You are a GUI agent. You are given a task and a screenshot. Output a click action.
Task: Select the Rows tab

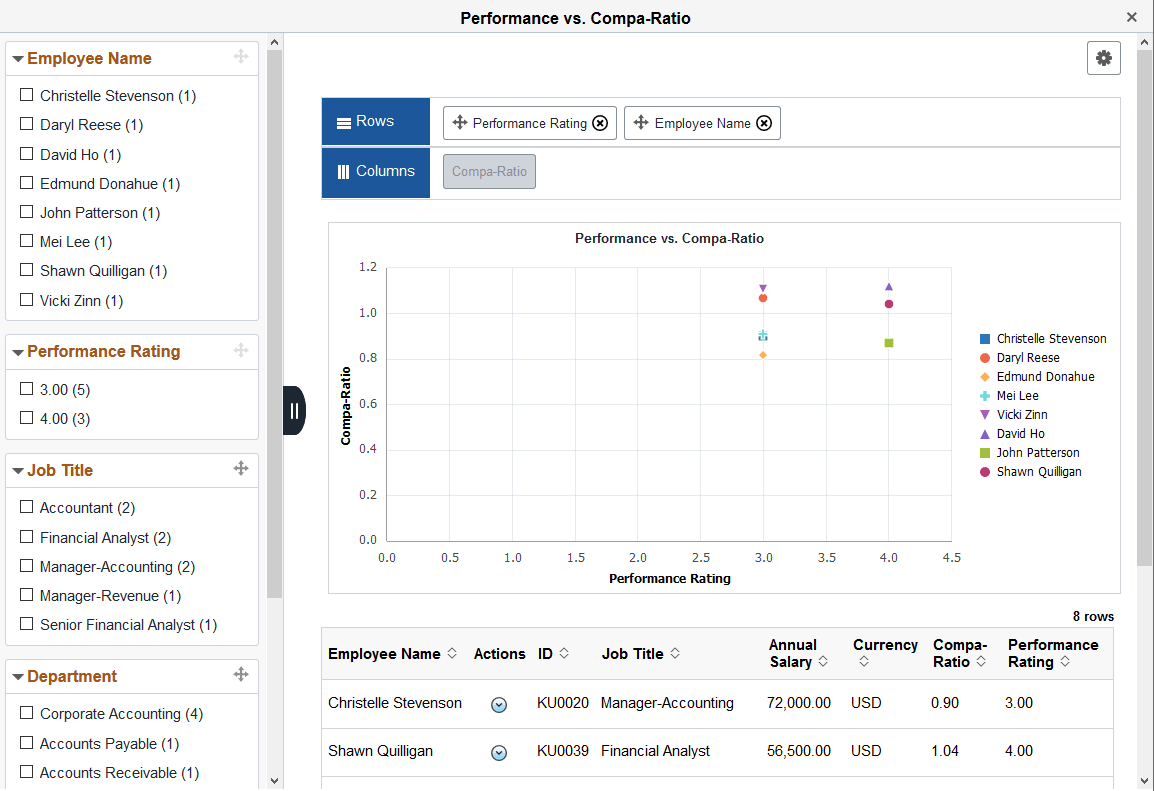pos(375,121)
